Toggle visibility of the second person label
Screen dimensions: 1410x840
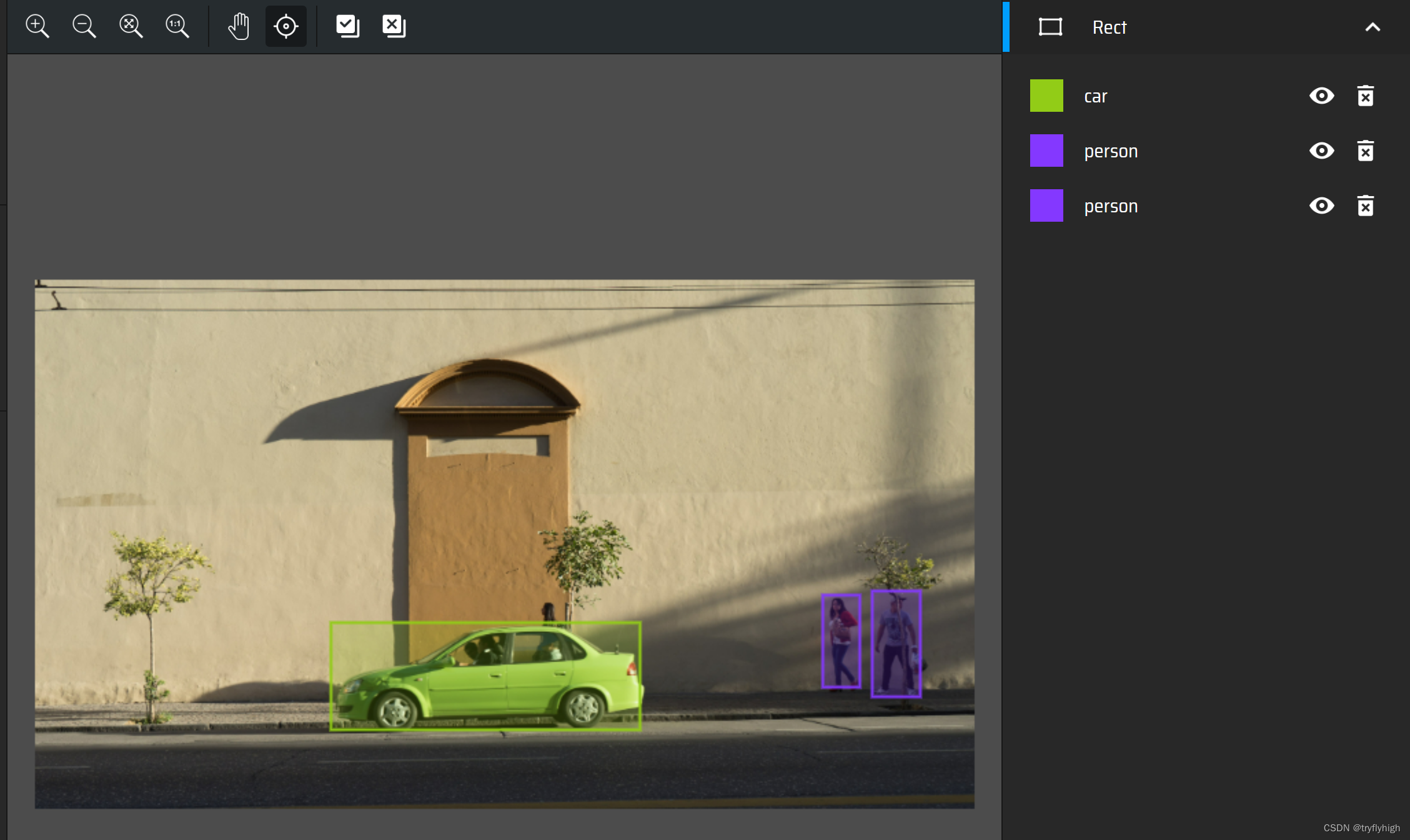pyautogui.click(x=1321, y=206)
